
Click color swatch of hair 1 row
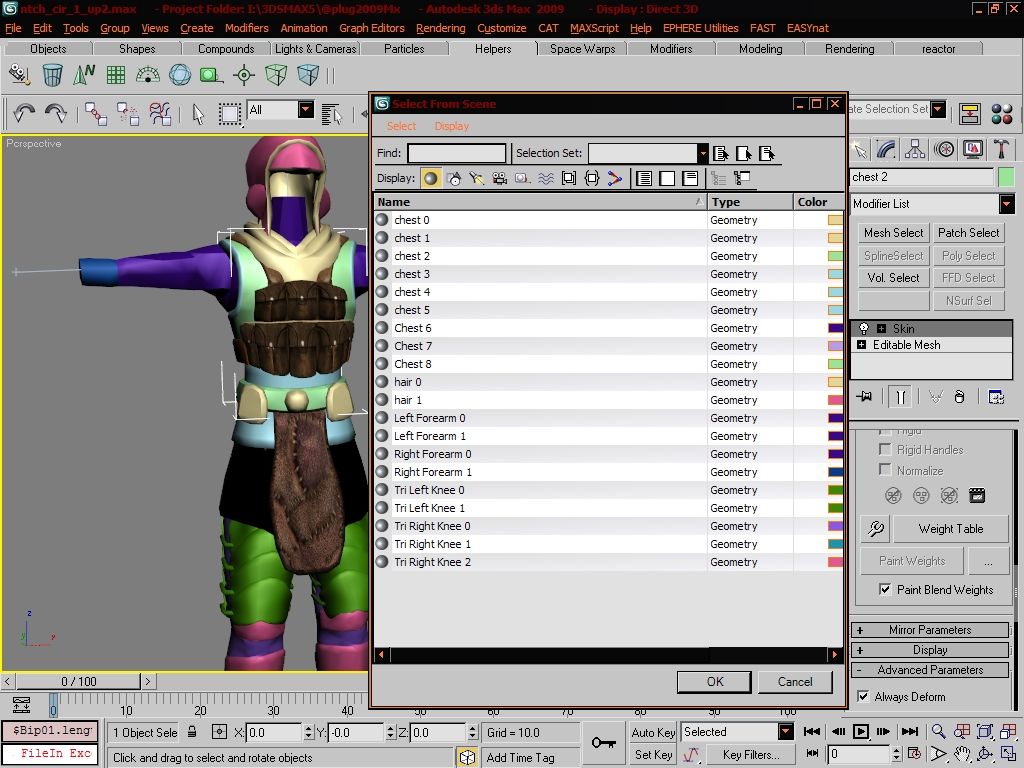[x=835, y=400]
